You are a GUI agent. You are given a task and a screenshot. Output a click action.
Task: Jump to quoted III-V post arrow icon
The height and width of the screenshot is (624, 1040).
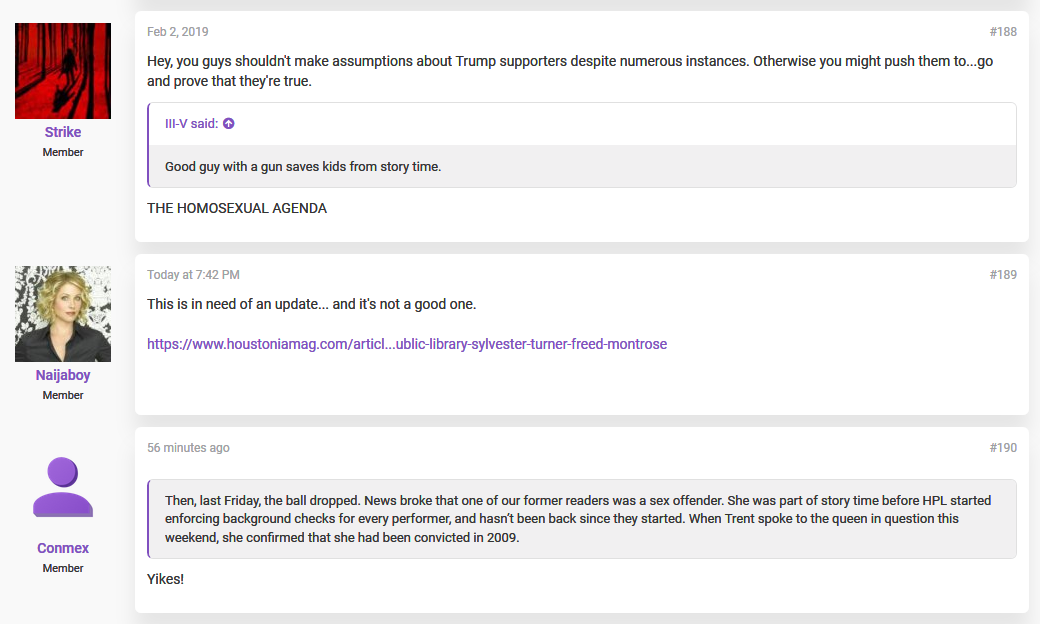click(229, 123)
